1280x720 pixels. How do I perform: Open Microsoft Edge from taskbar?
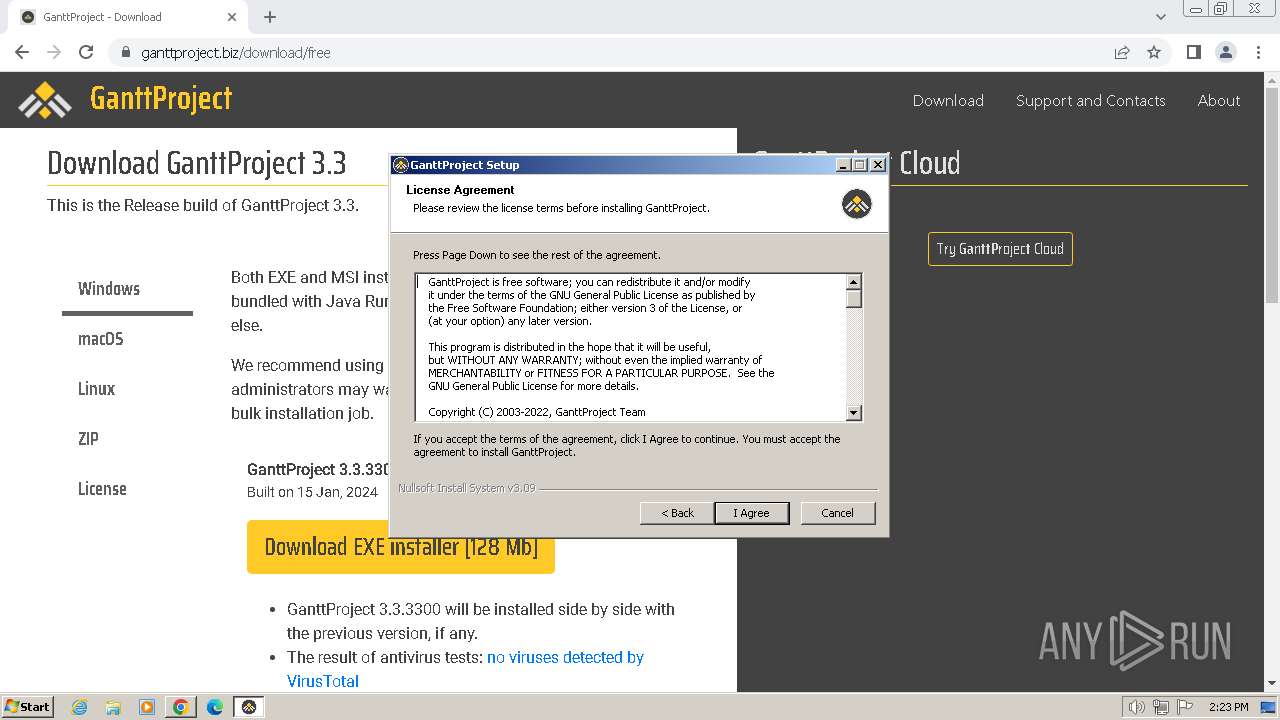coord(215,707)
